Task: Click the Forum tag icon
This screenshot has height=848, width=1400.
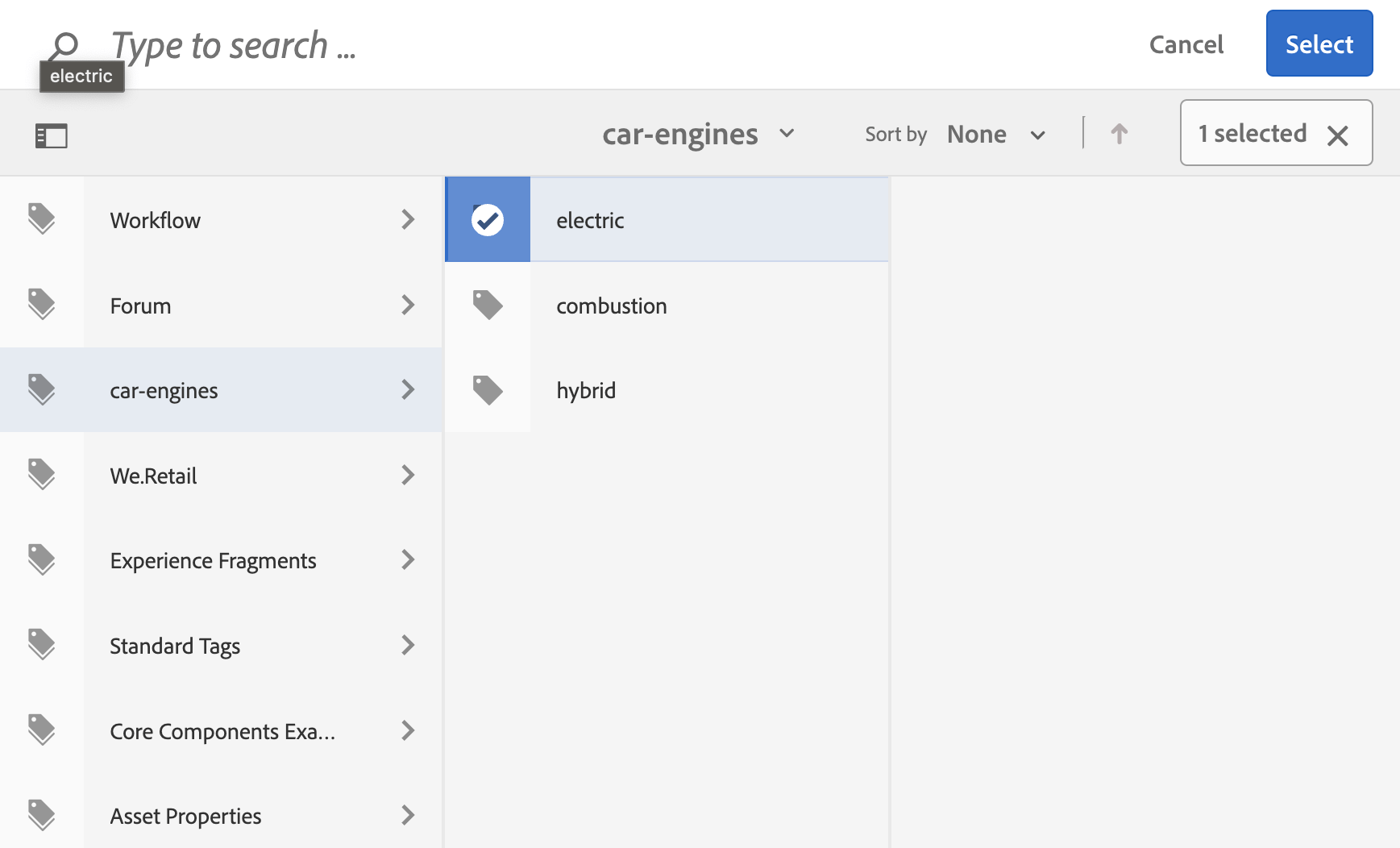Action: 42,305
